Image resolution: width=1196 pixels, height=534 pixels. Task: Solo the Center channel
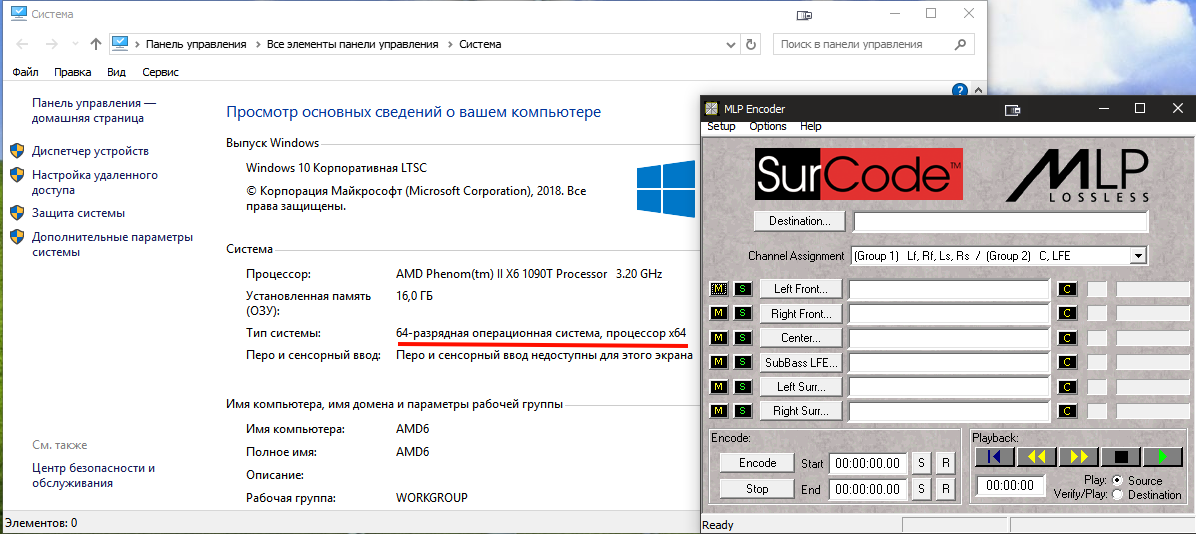tap(742, 338)
